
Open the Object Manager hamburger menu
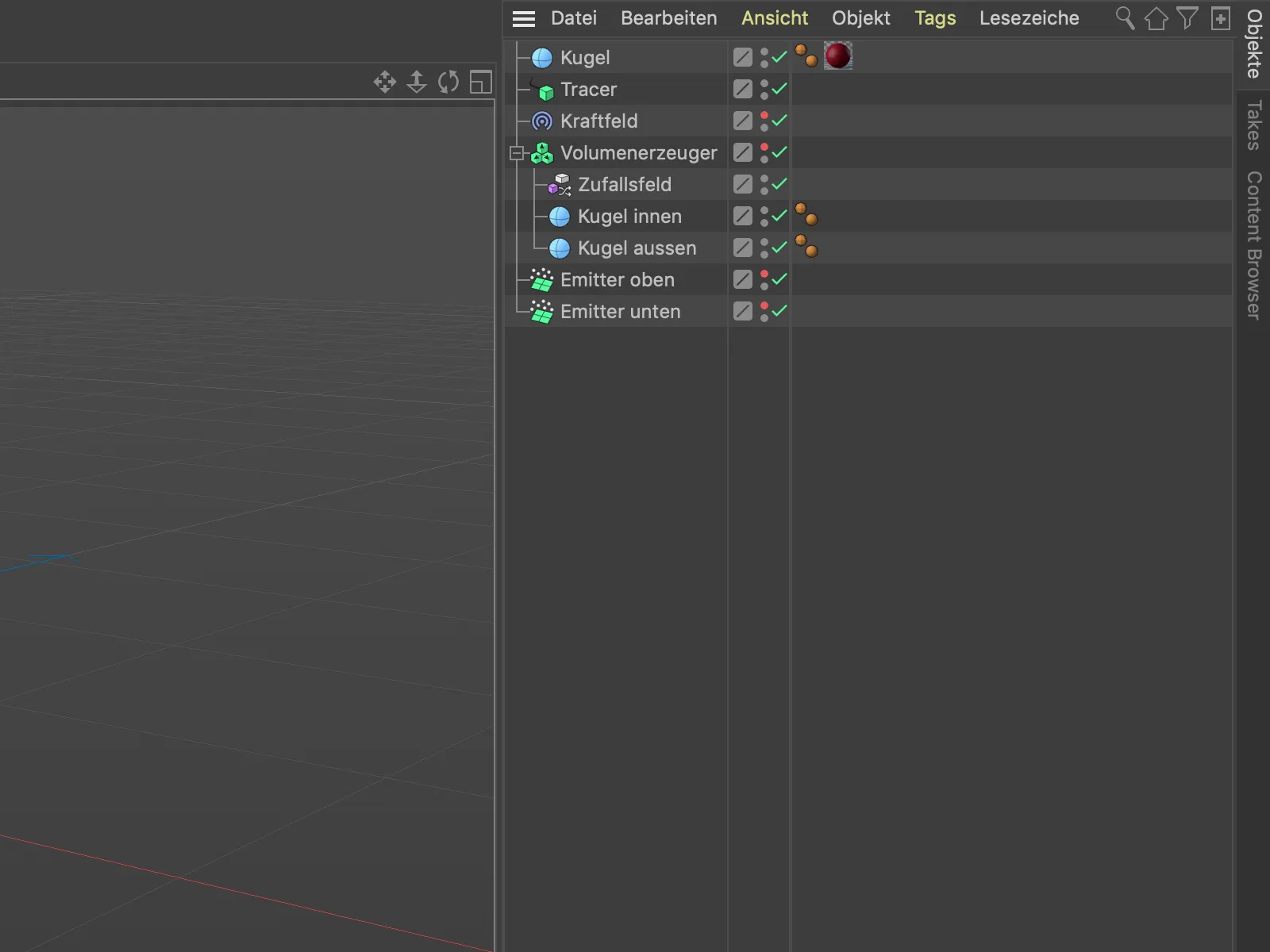tap(524, 18)
